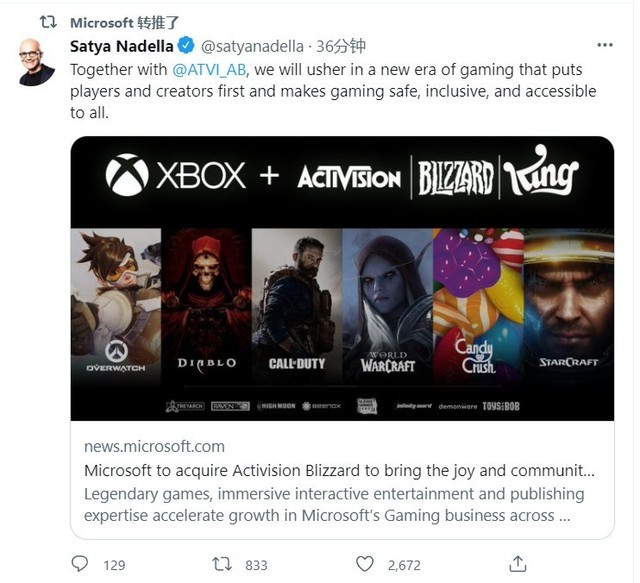This screenshot has height=583, width=640.
Task: Click the Xbox logo in banner
Action: (127, 175)
